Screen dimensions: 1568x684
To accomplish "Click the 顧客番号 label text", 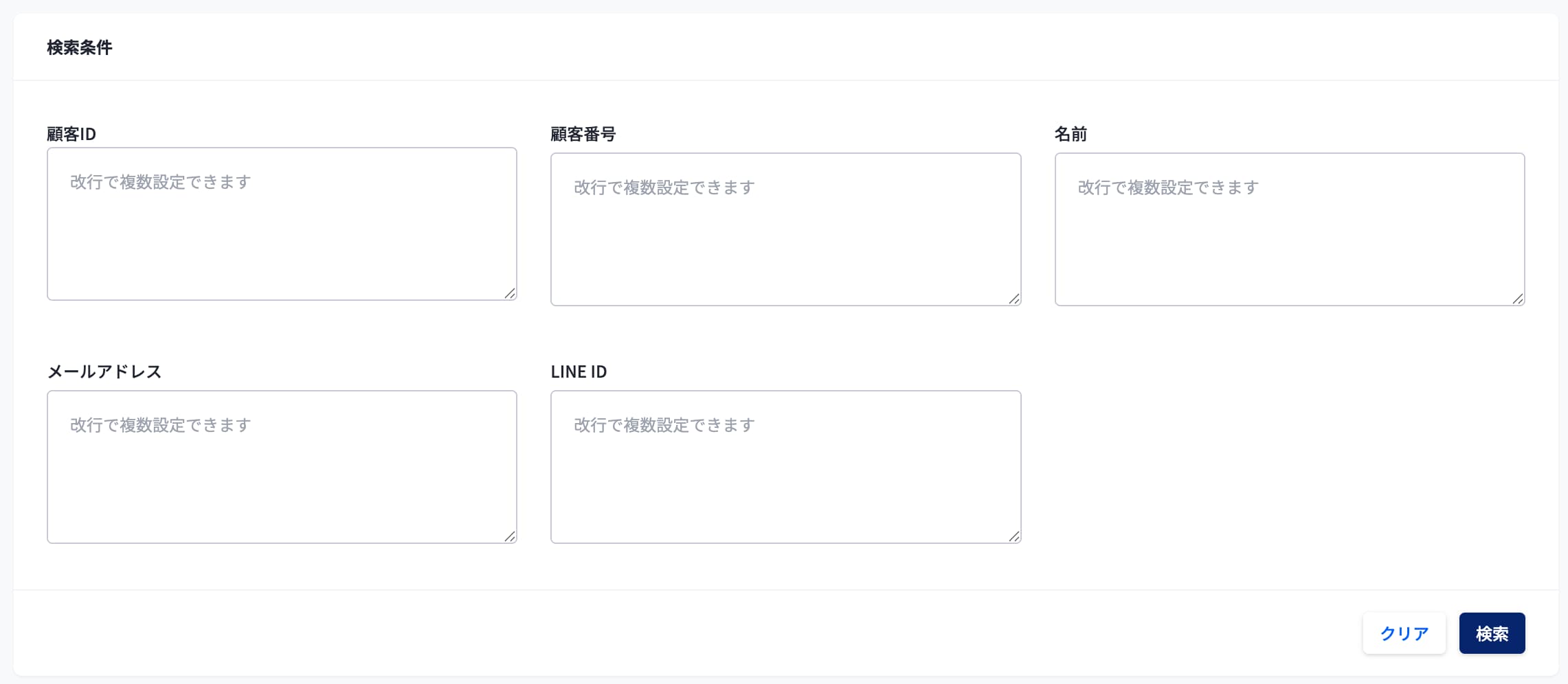I will click(x=583, y=134).
